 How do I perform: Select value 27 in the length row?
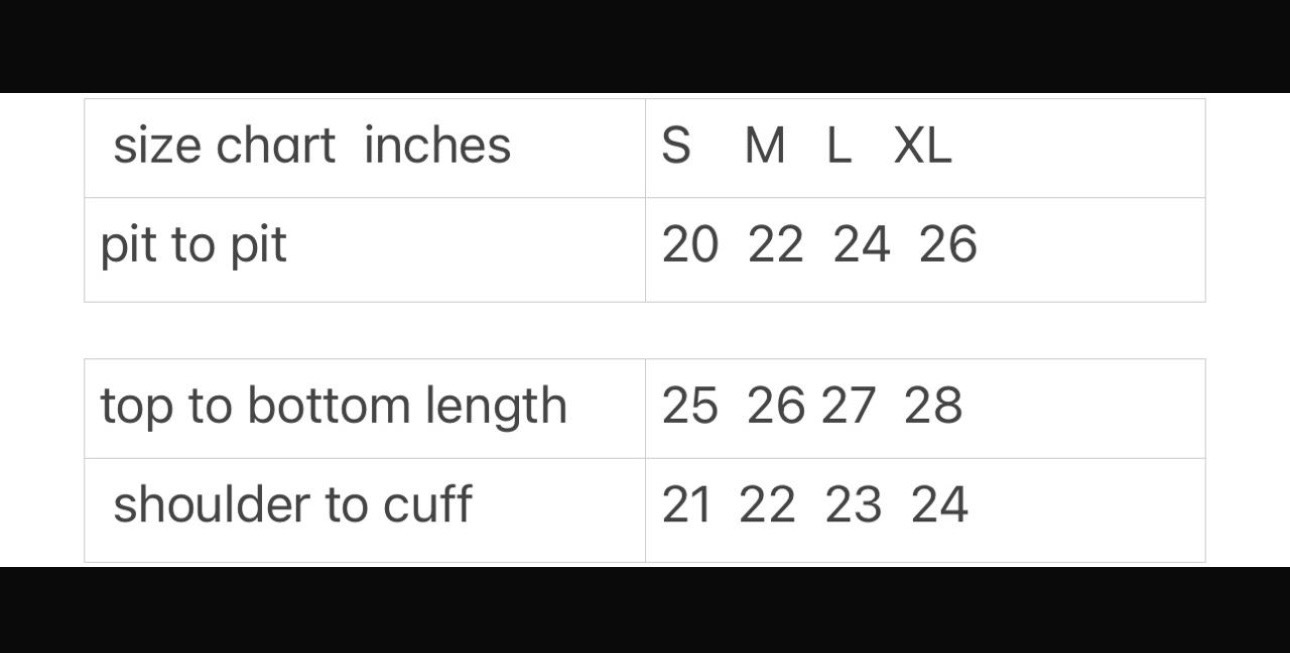(848, 405)
